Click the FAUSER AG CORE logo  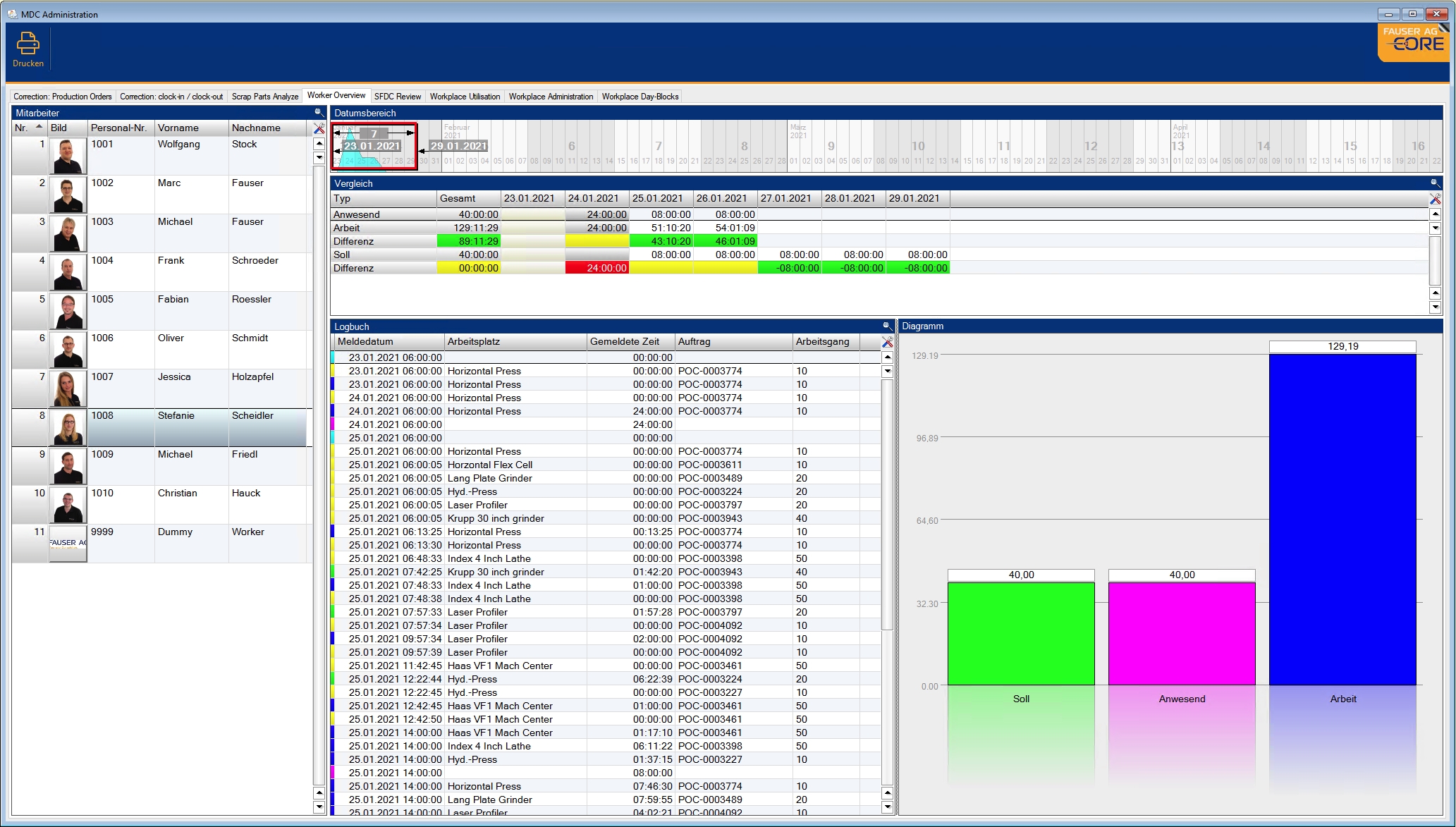click(1413, 43)
